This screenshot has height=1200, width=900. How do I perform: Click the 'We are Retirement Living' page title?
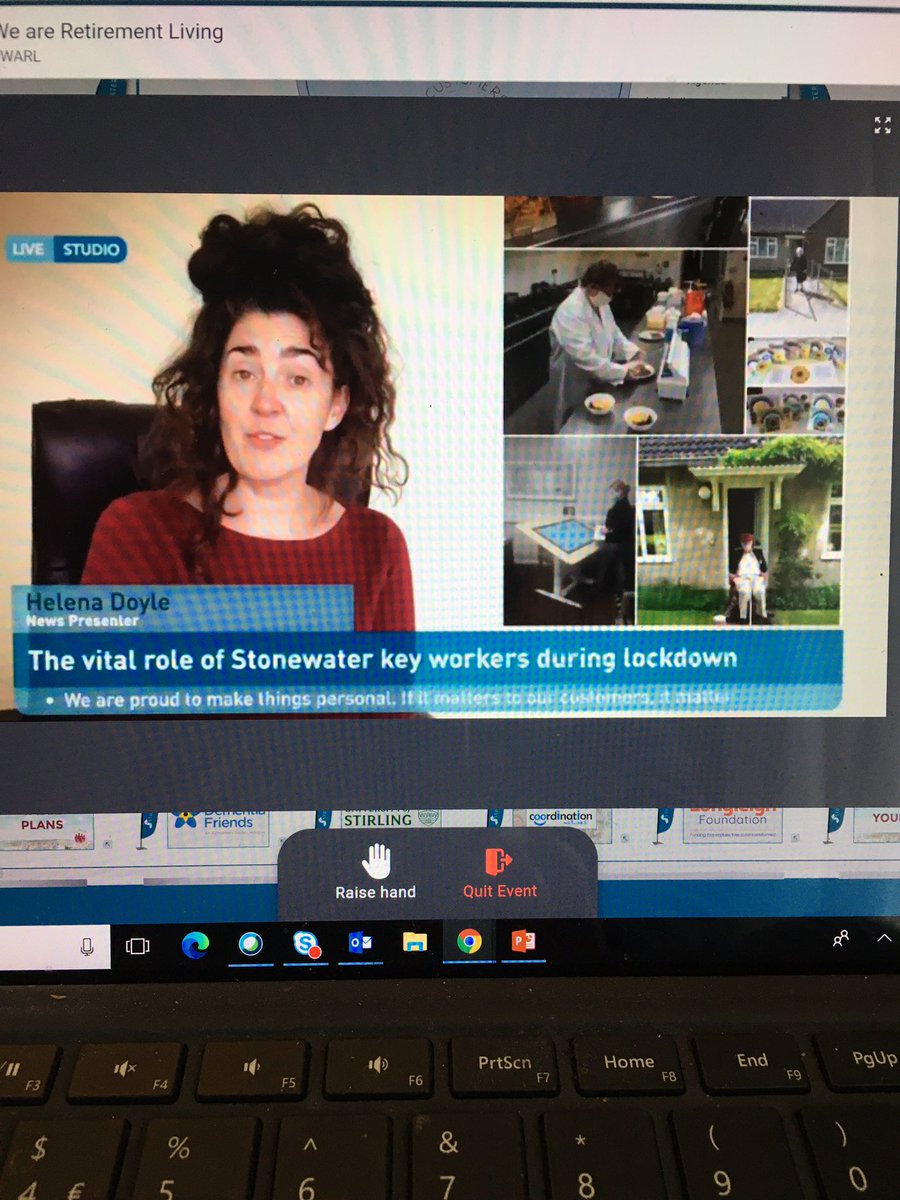(111, 32)
